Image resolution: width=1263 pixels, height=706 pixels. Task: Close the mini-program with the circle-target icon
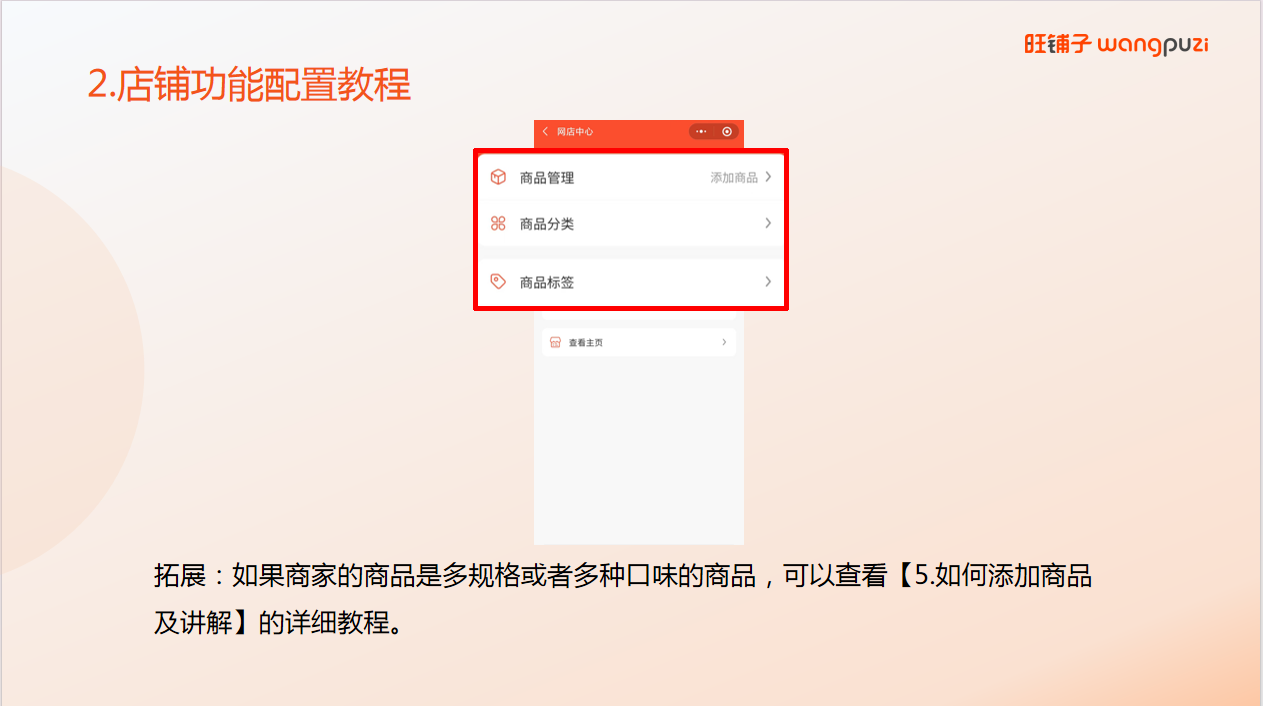click(727, 131)
